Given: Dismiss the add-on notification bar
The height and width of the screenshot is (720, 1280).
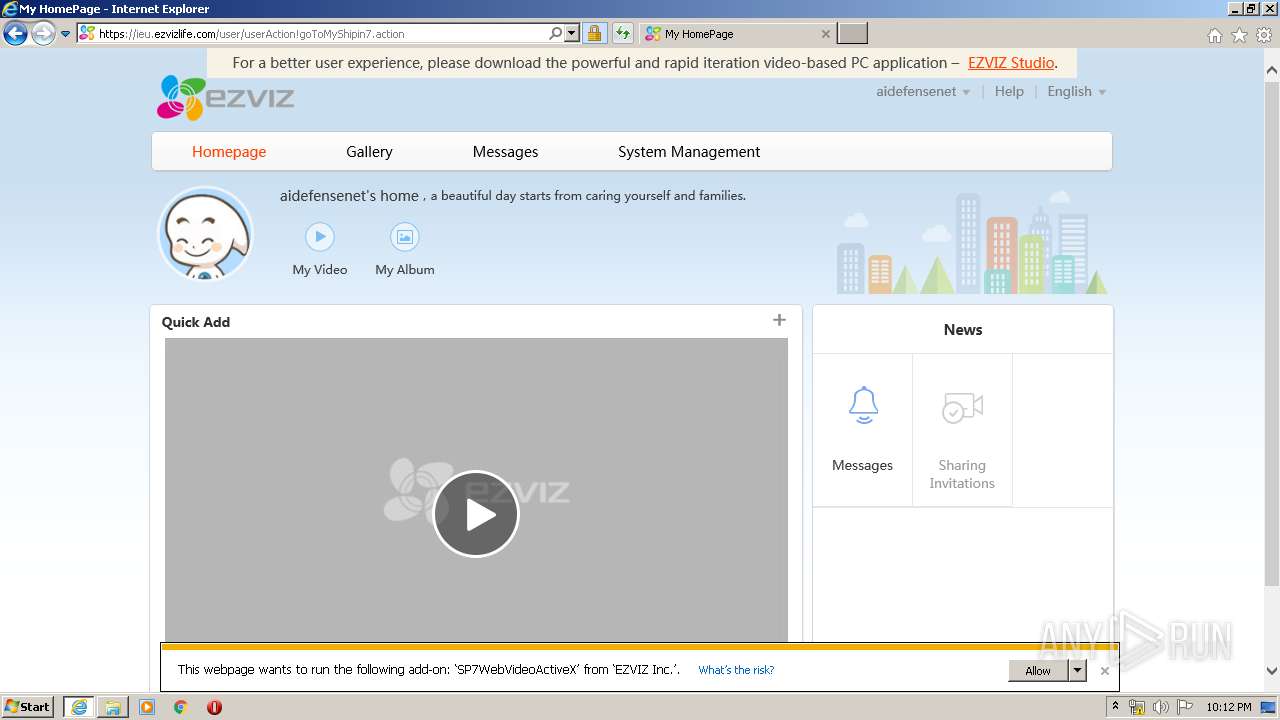Looking at the screenshot, I should pyautogui.click(x=1104, y=671).
